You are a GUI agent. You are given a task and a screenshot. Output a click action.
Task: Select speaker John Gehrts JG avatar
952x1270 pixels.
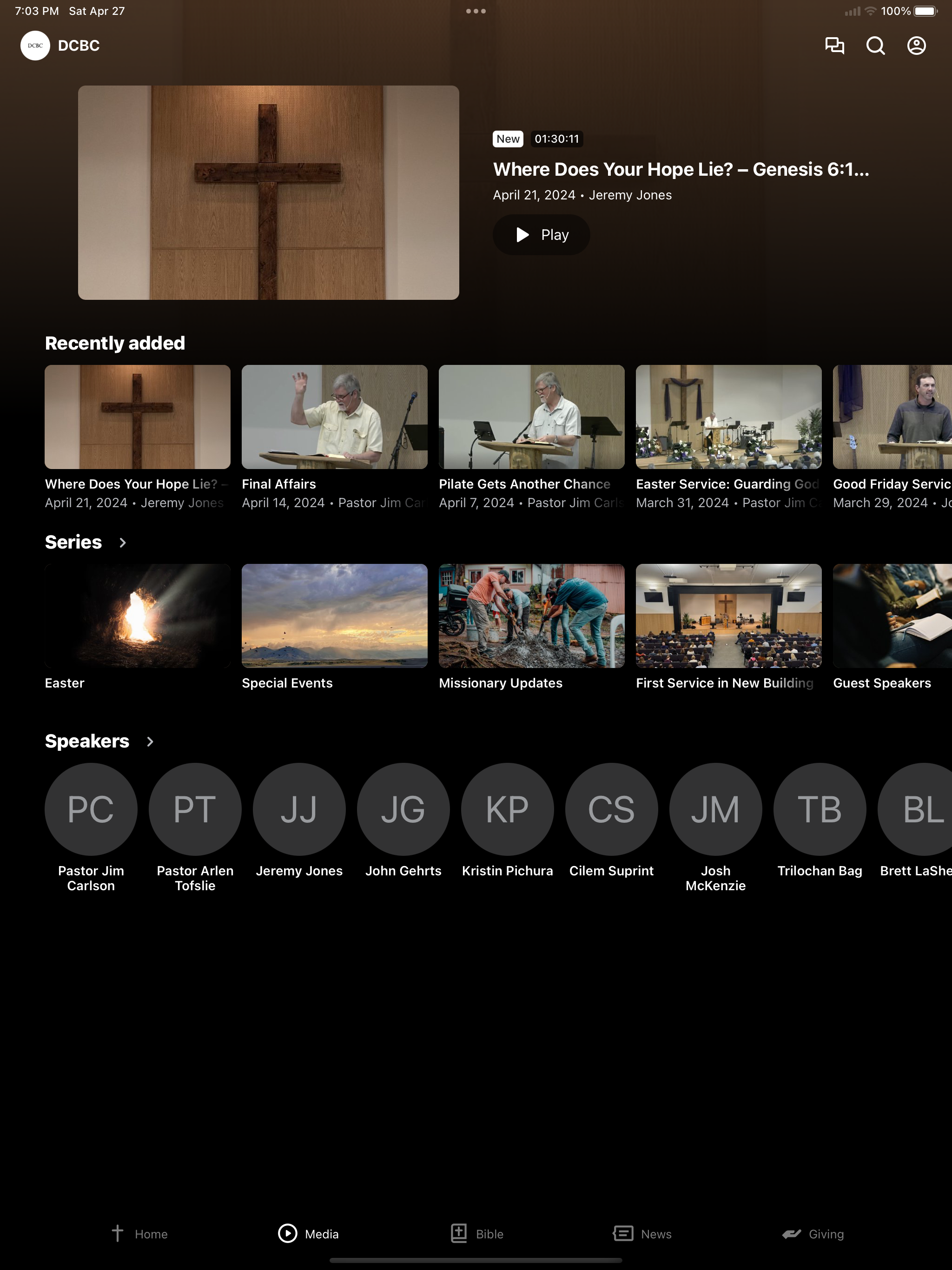tap(403, 809)
